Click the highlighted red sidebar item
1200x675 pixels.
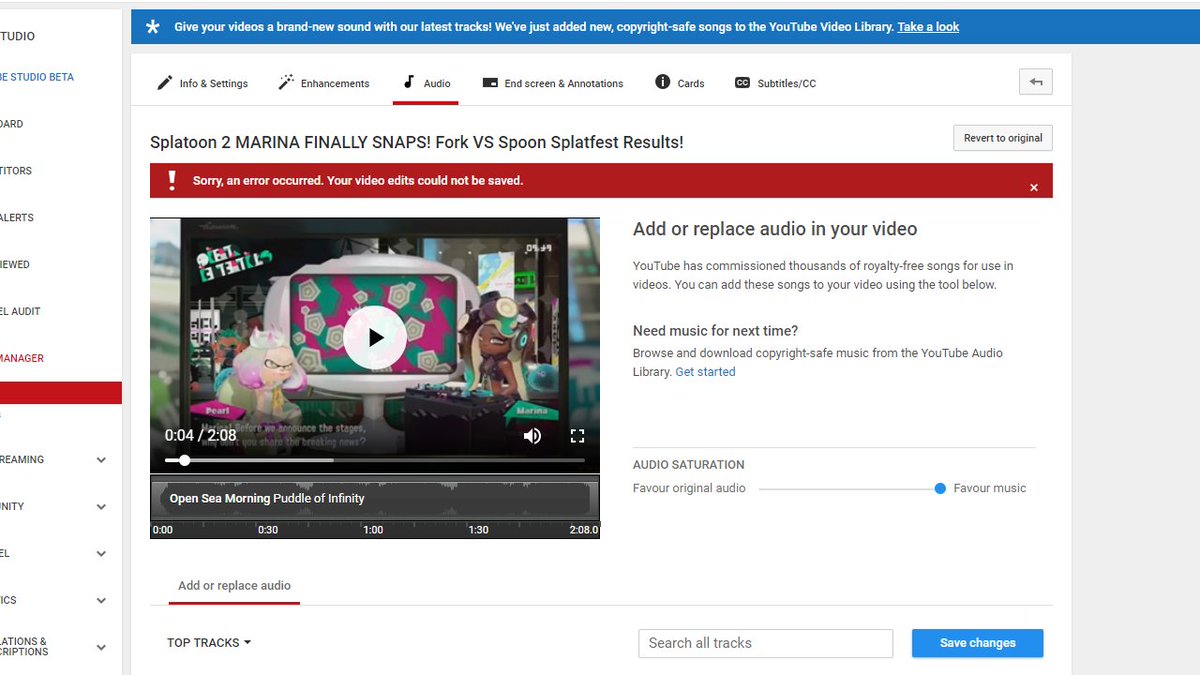(x=61, y=393)
